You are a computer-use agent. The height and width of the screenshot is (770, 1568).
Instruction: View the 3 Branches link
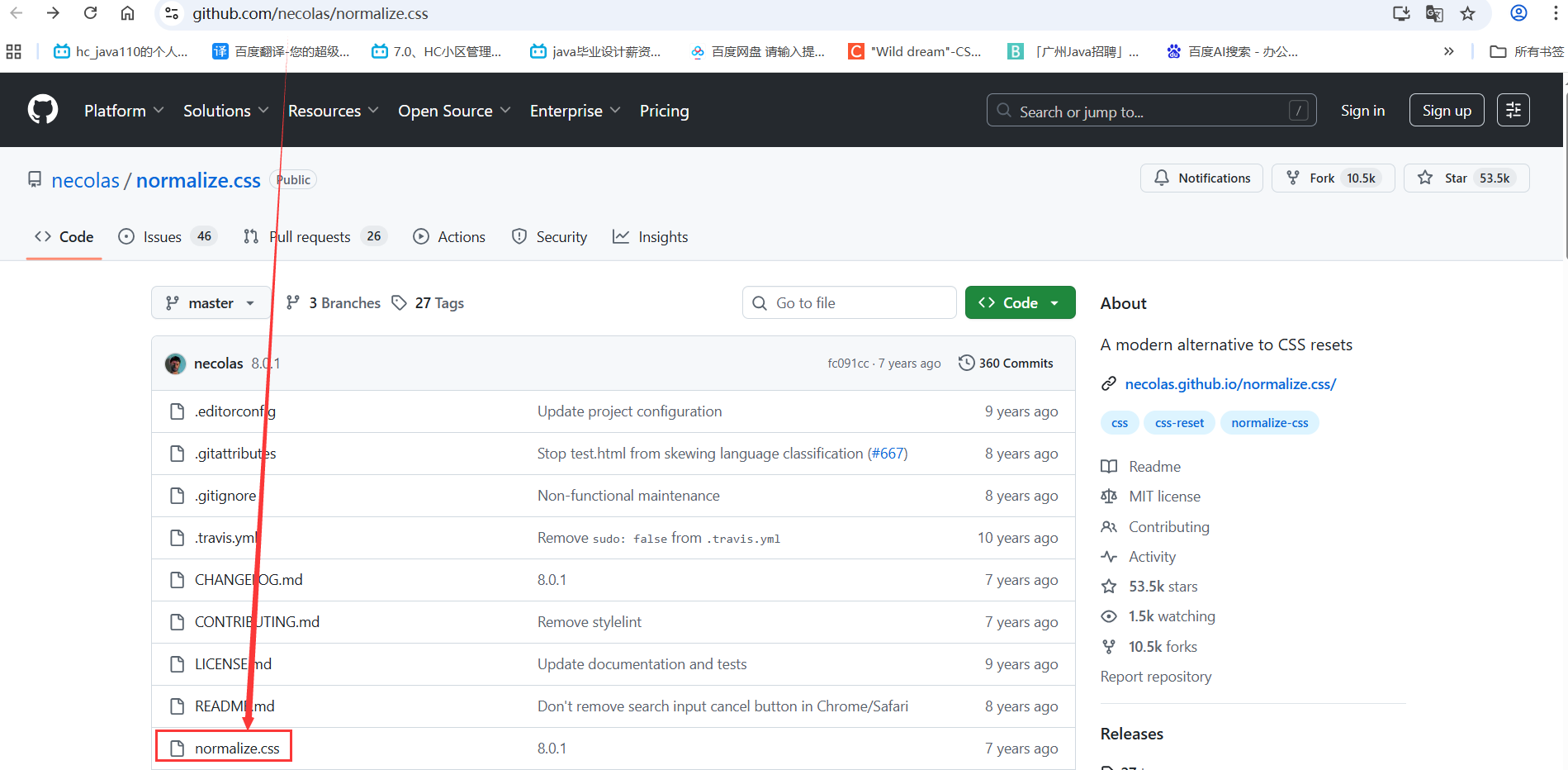(334, 303)
